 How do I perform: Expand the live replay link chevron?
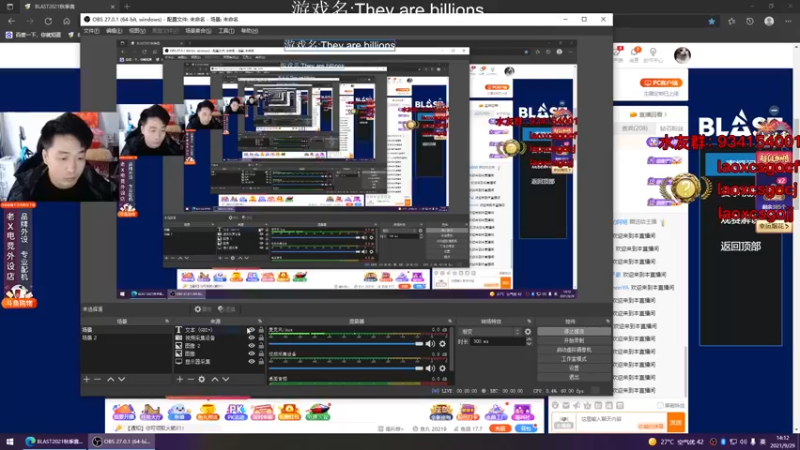665,114
